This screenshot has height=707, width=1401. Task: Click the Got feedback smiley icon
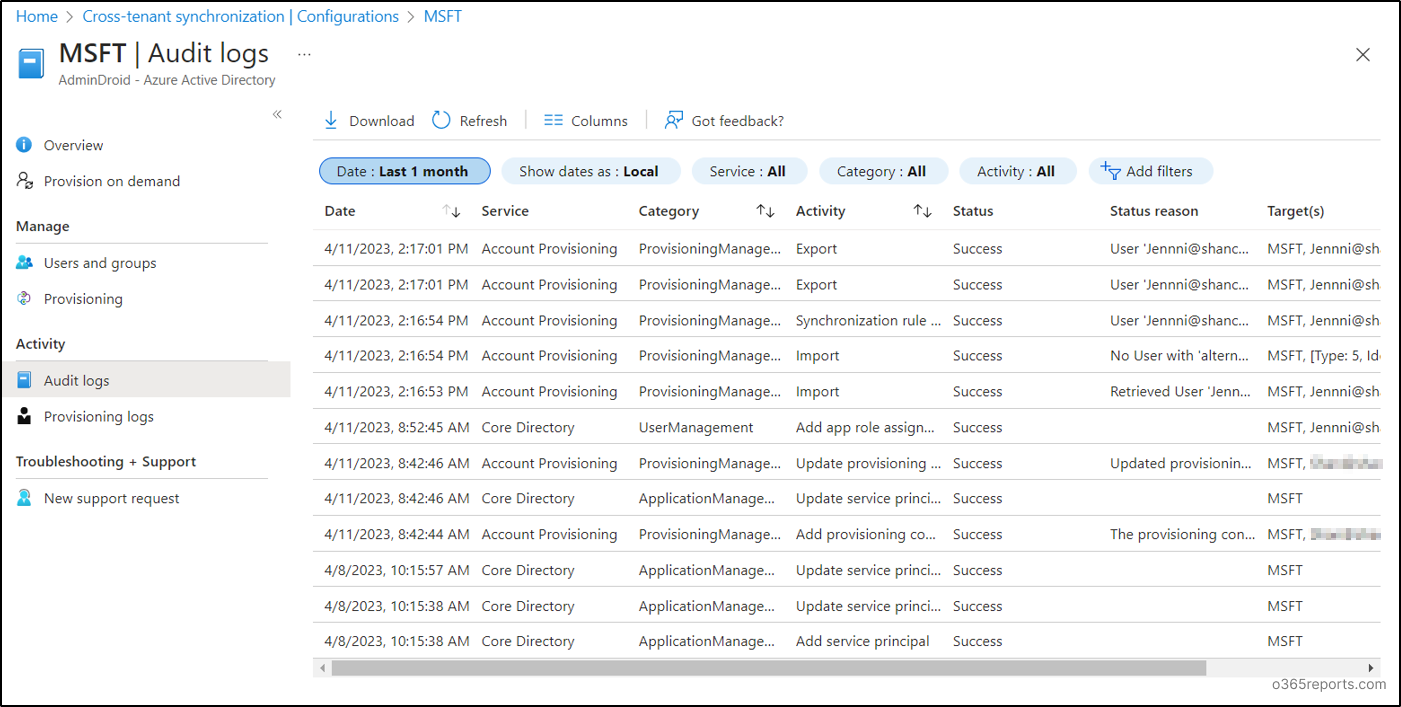[x=674, y=120]
